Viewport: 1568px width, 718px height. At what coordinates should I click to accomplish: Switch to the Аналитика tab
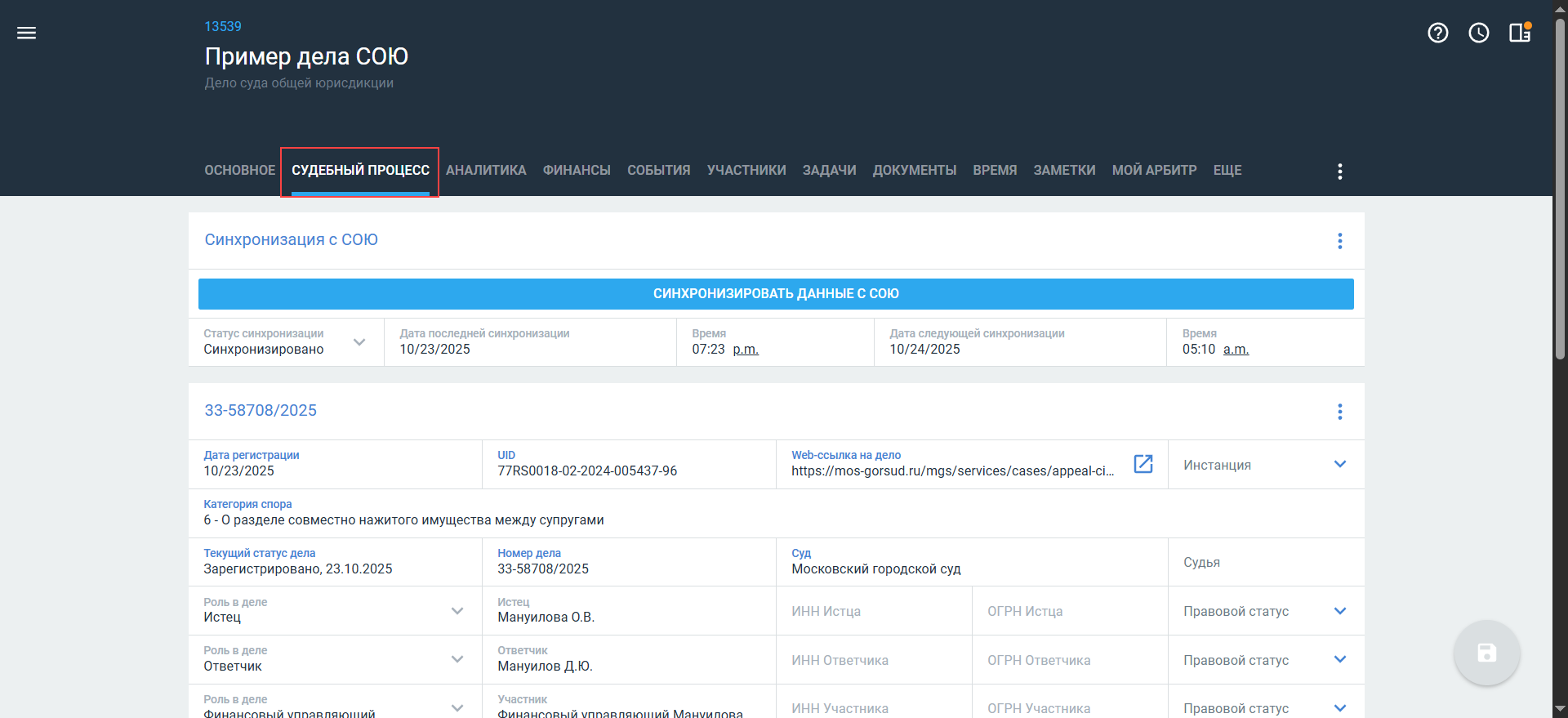pyautogui.click(x=486, y=171)
